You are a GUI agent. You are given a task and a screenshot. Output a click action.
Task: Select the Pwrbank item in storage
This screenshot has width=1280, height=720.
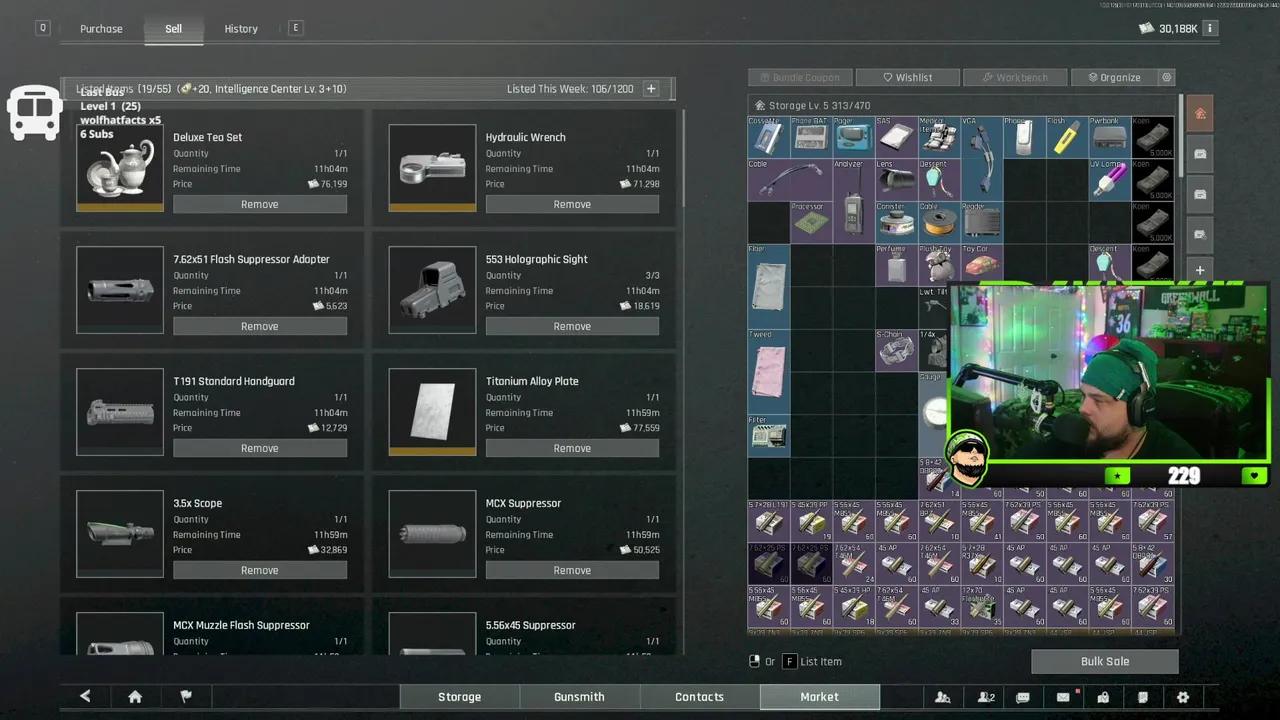click(1108, 137)
